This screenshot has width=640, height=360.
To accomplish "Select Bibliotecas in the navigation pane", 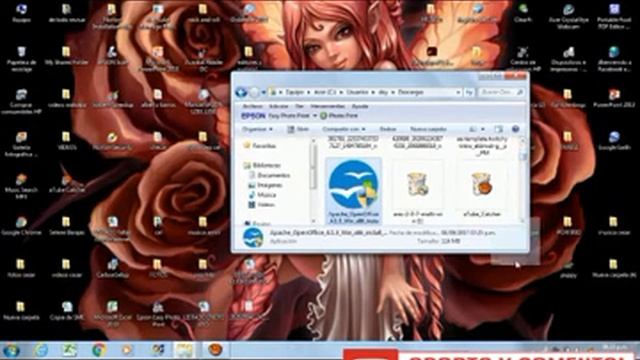I will pos(262,165).
